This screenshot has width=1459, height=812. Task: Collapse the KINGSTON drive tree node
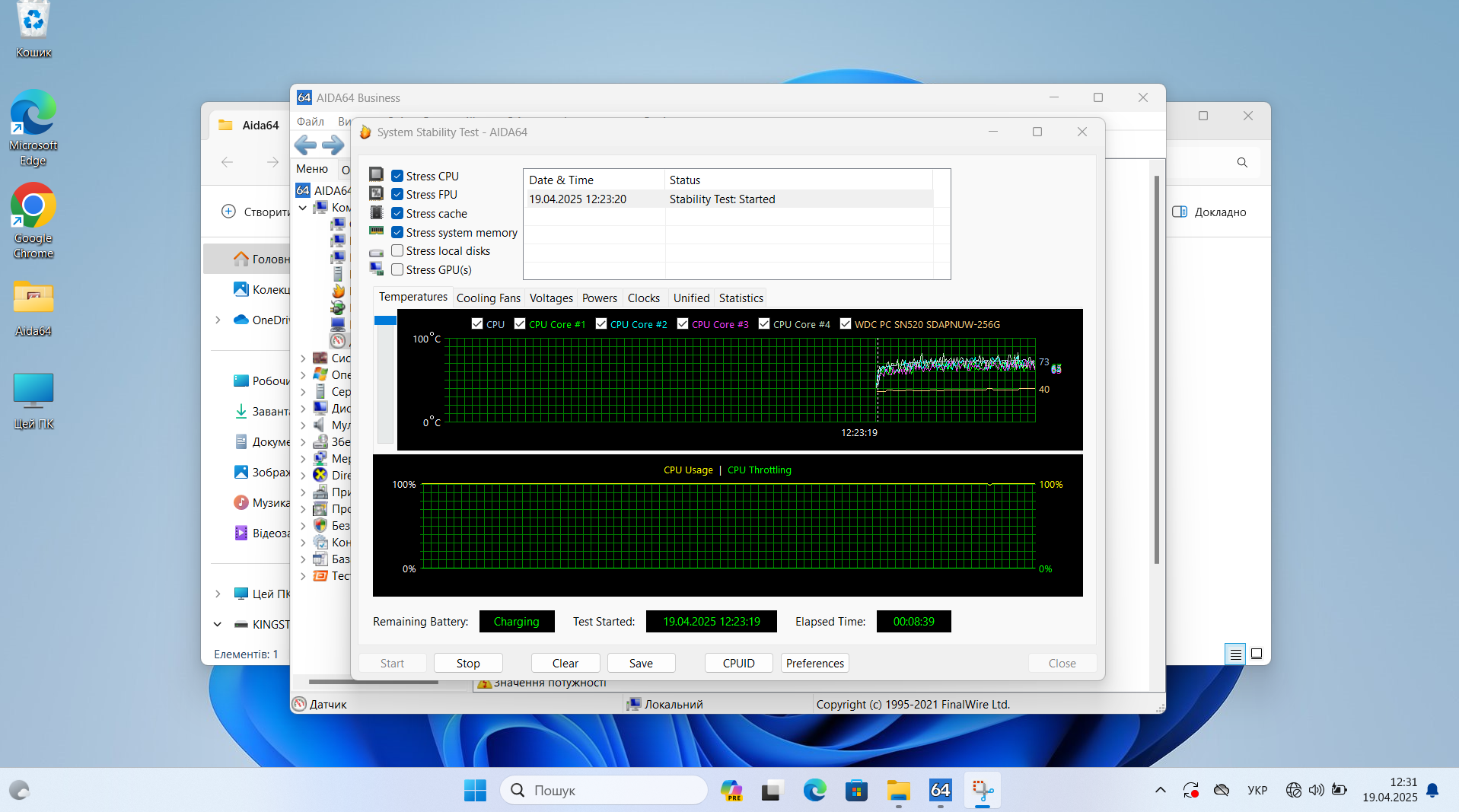point(218,624)
